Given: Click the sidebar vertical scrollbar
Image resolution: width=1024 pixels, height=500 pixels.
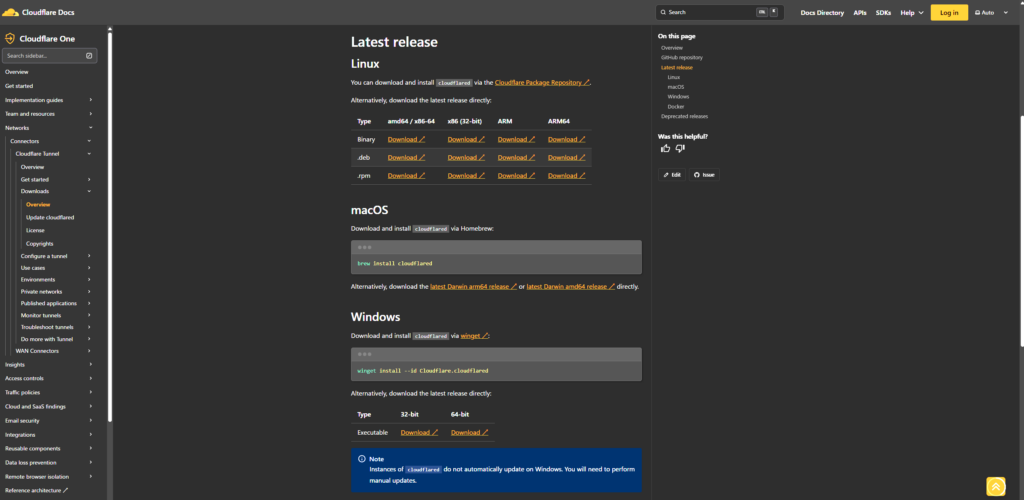Looking at the screenshot, I should [110, 225].
